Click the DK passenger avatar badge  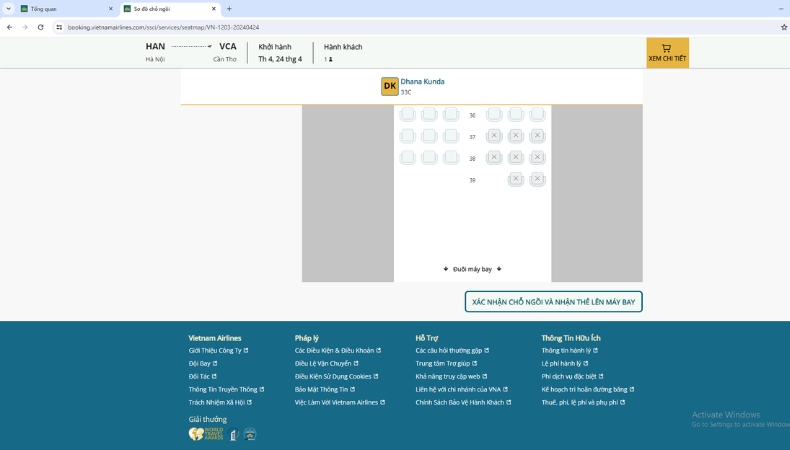(389, 86)
